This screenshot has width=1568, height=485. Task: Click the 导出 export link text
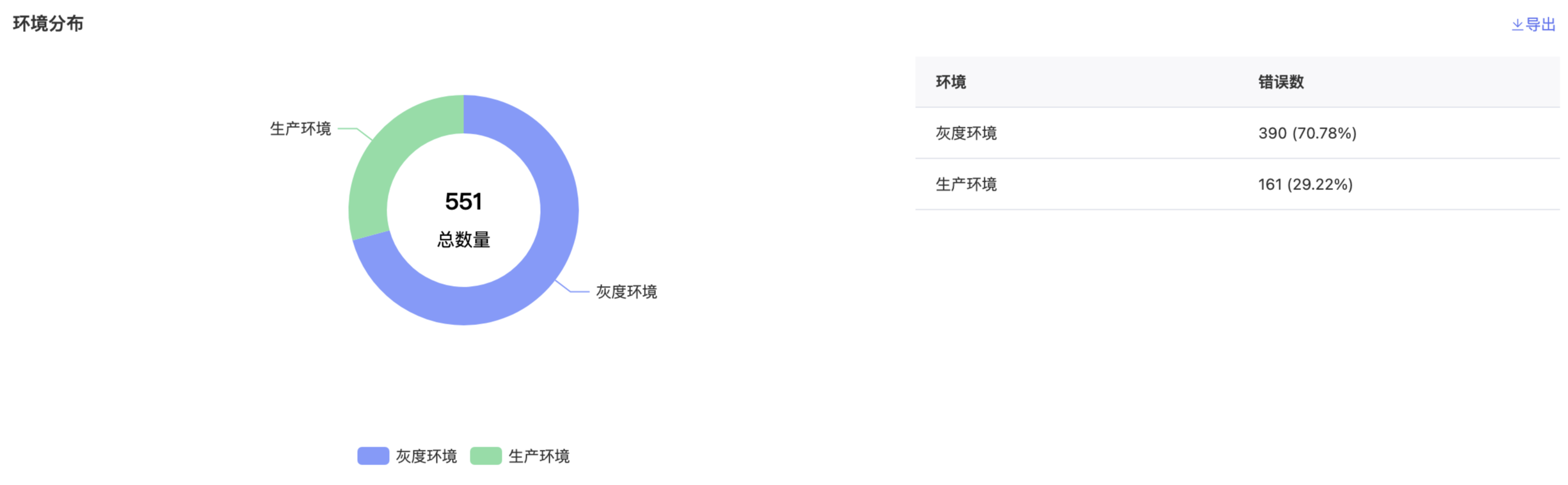pos(1540,25)
